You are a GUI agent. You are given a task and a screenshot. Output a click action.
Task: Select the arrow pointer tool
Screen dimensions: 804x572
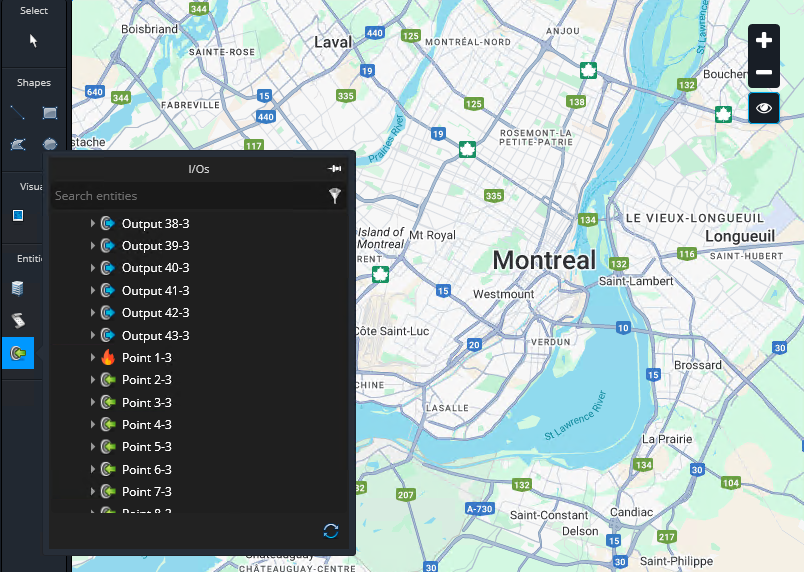(x=33, y=41)
